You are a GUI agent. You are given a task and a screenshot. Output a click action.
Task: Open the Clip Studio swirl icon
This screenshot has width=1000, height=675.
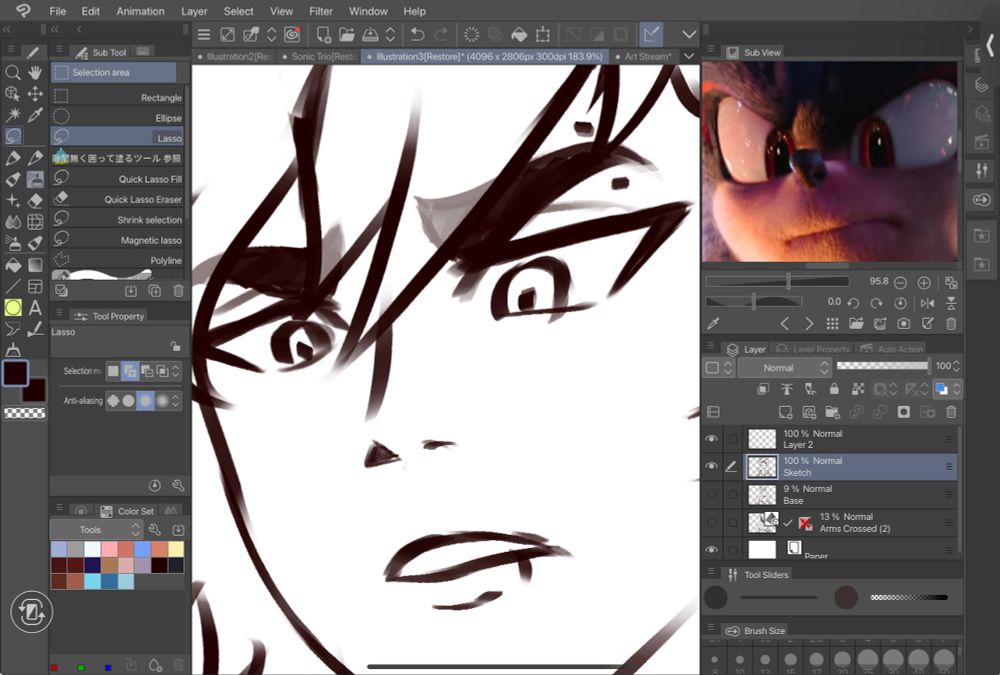[292, 34]
